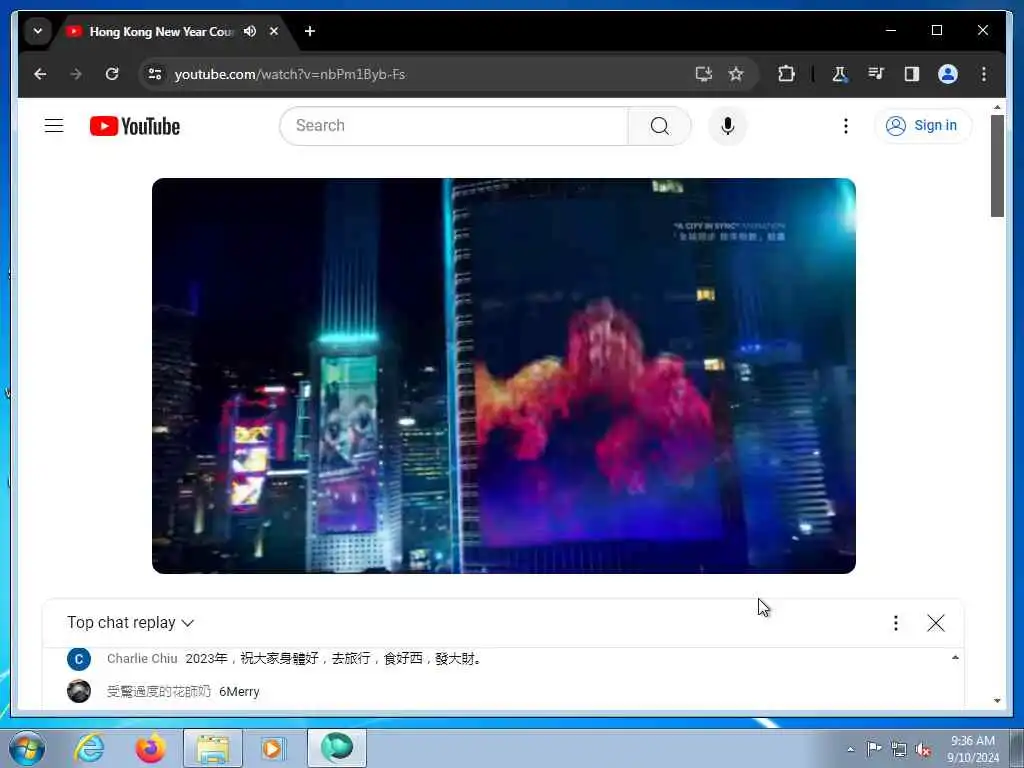Click the muted volume tray icon

click(x=923, y=749)
